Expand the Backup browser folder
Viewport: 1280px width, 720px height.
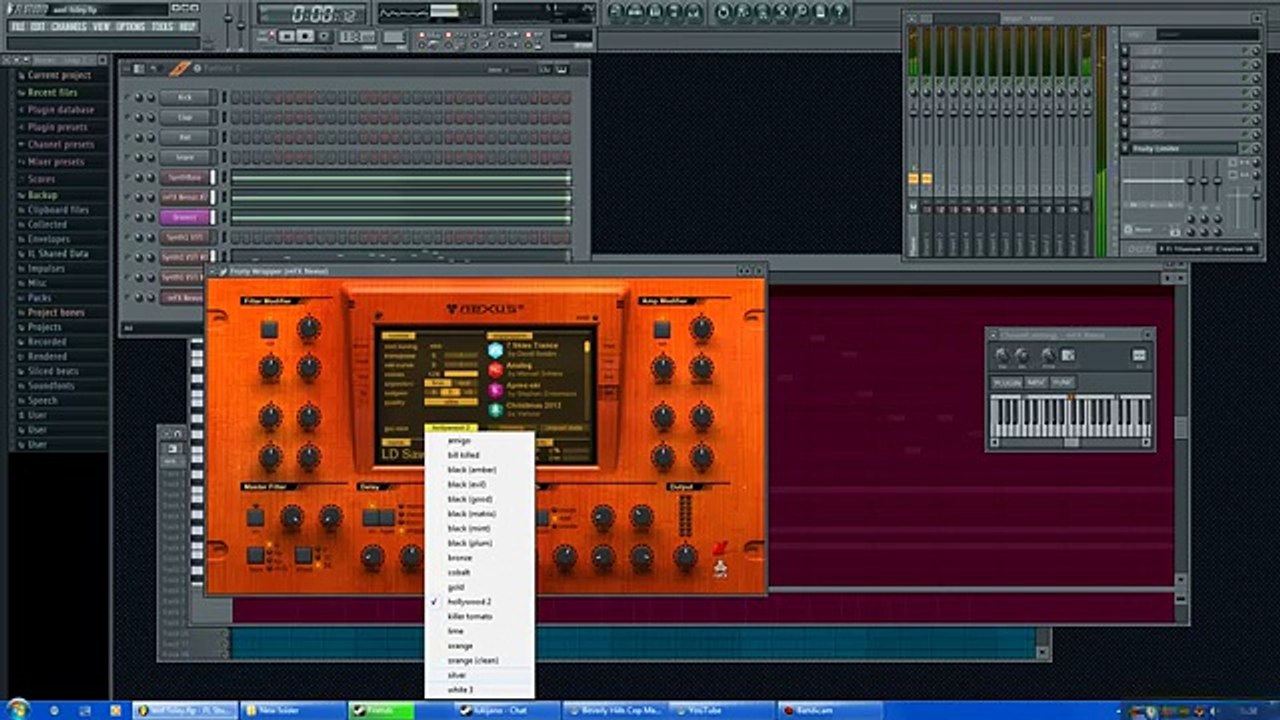[x=42, y=195]
